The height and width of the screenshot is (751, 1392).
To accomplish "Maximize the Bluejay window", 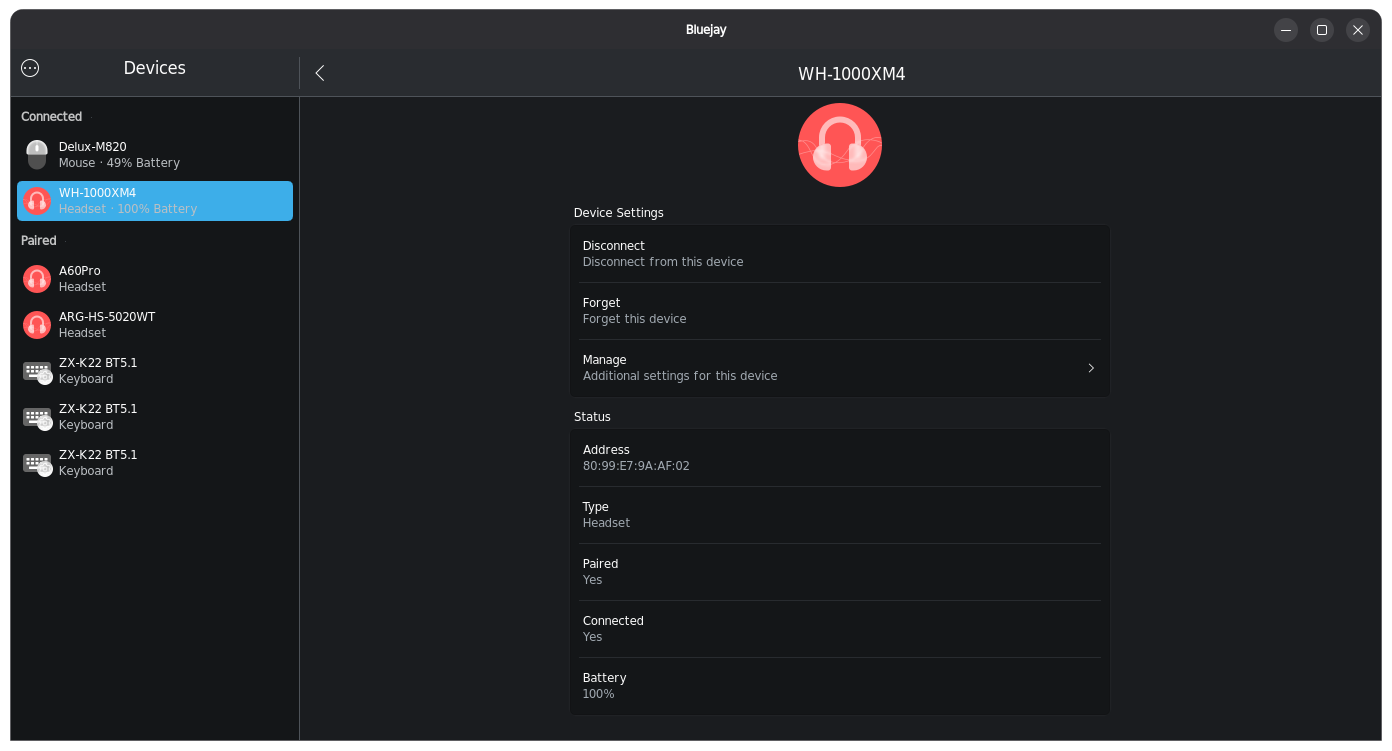I will pos(1322,30).
